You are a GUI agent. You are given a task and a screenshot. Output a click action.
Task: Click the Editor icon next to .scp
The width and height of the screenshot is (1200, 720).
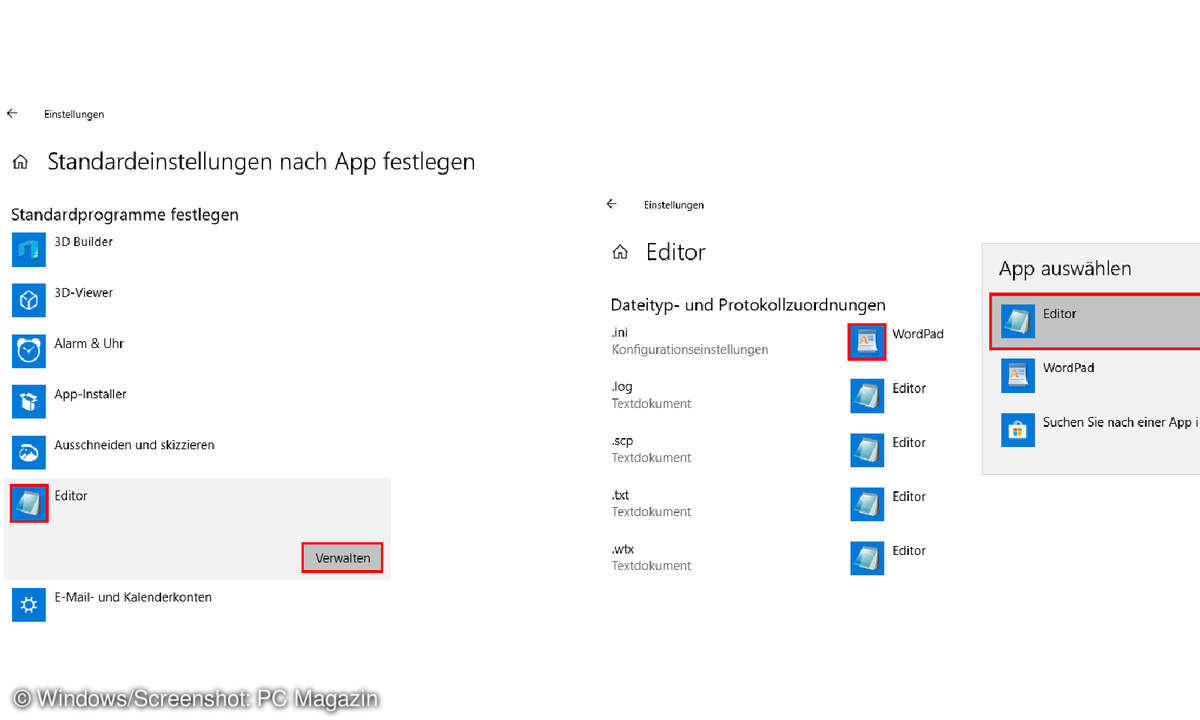(867, 449)
